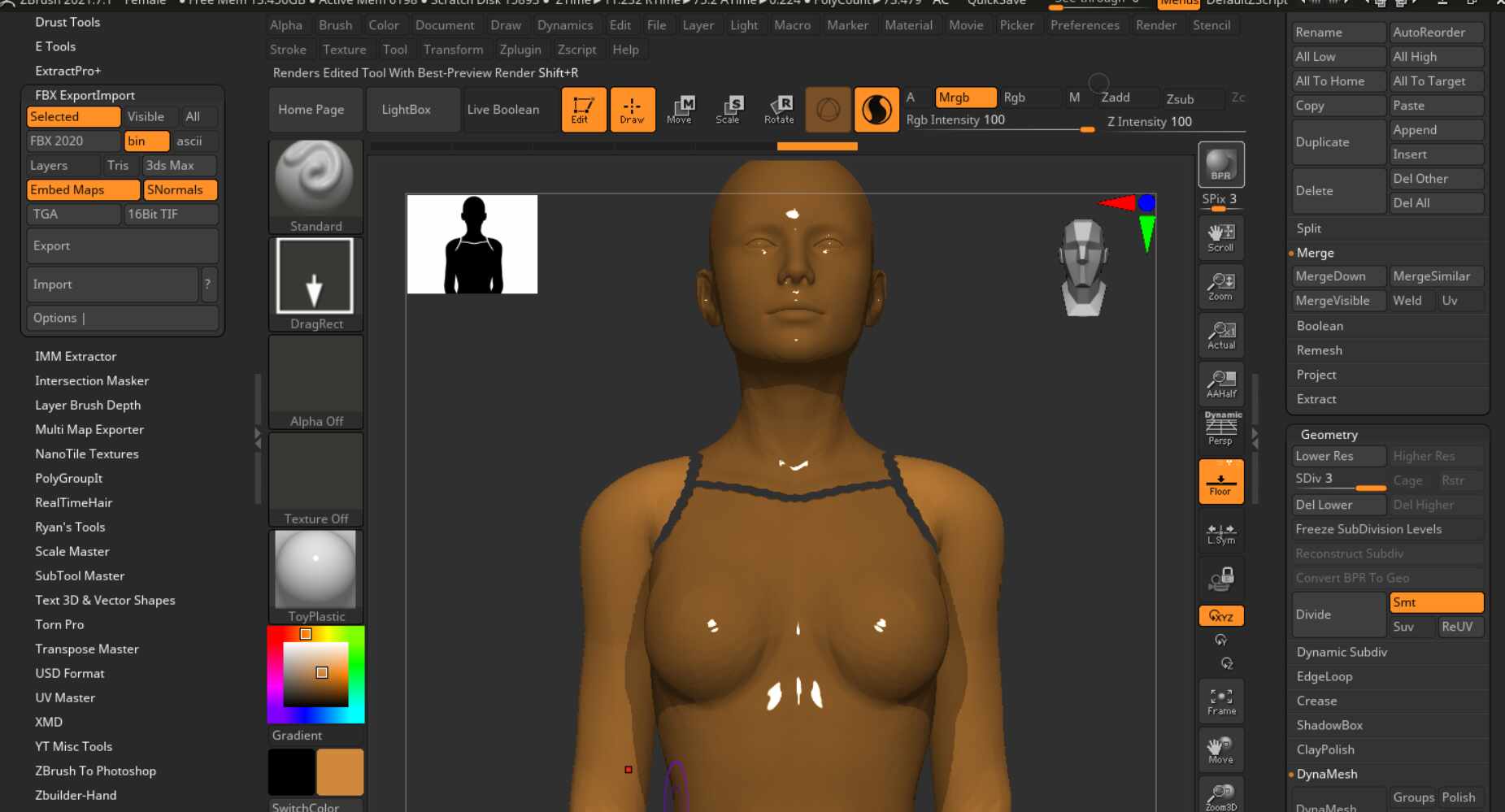This screenshot has height=812, width=1505.
Task: Select the Scale transform tool
Action: click(x=729, y=109)
